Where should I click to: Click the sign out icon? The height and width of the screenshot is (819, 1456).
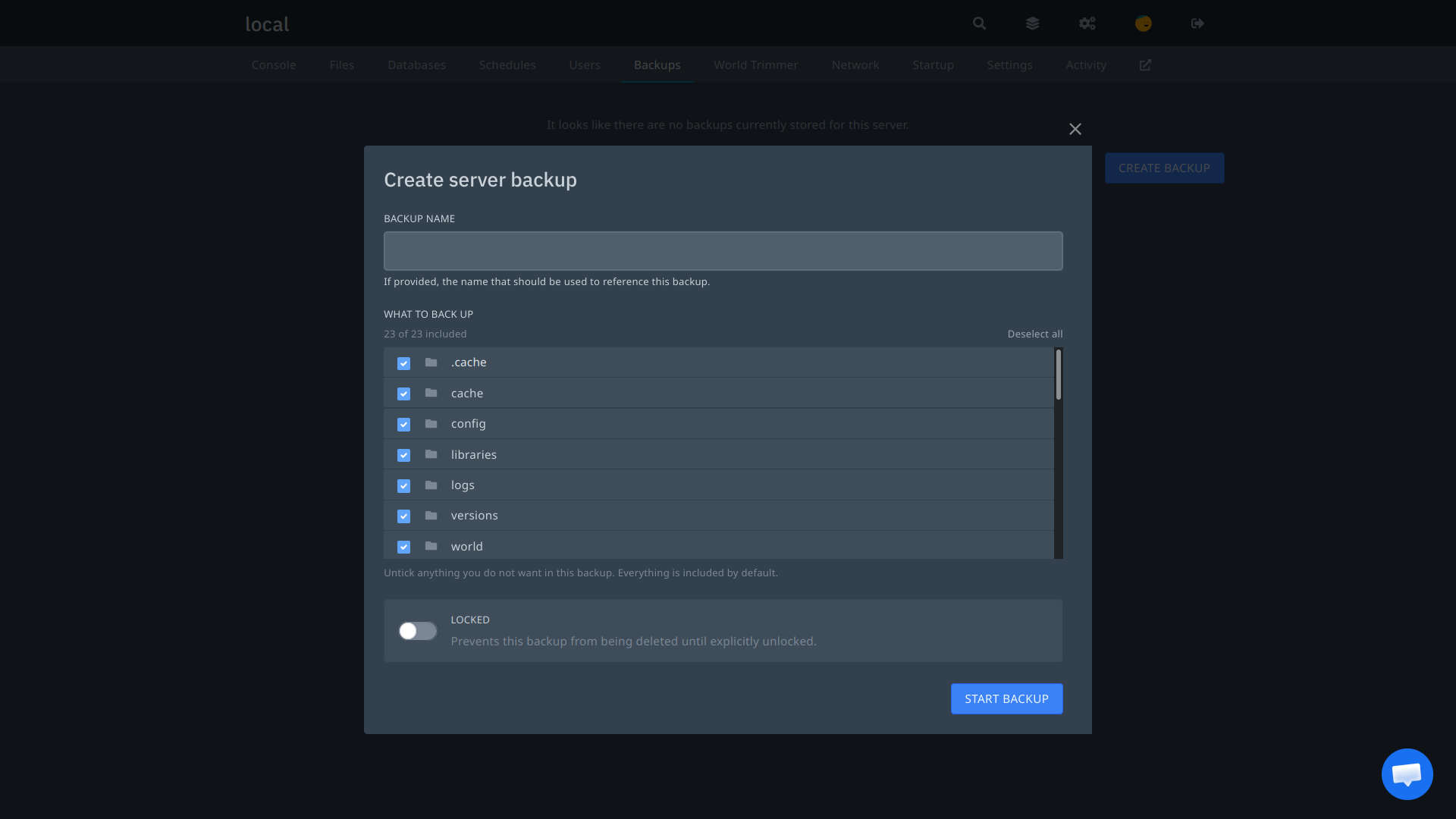(1197, 24)
